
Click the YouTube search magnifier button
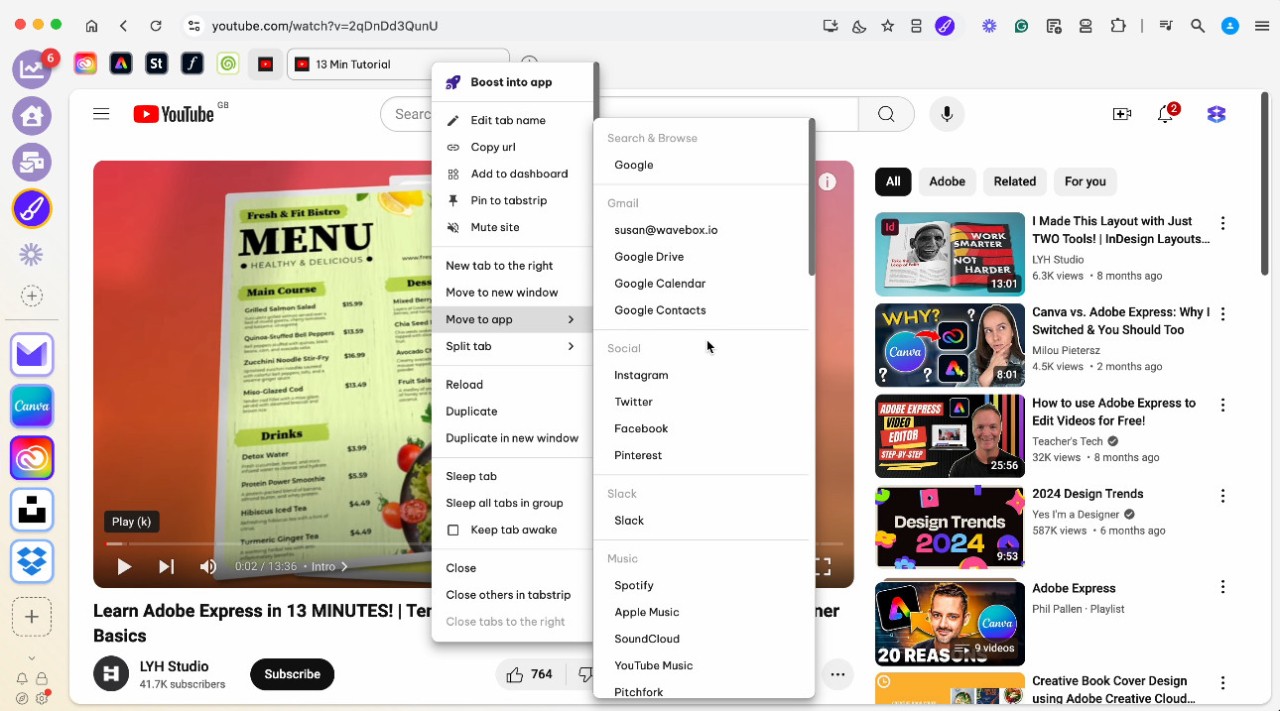886,114
